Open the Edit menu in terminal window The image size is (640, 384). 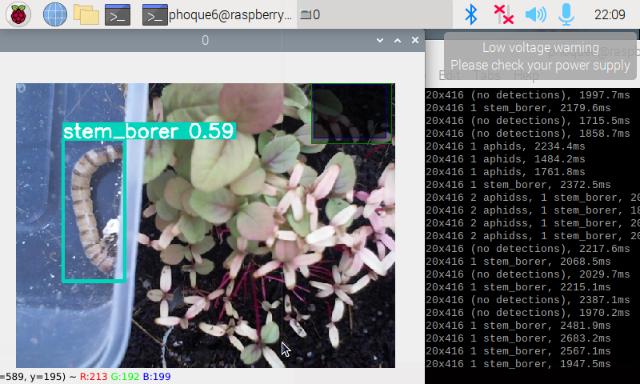click(x=449, y=75)
